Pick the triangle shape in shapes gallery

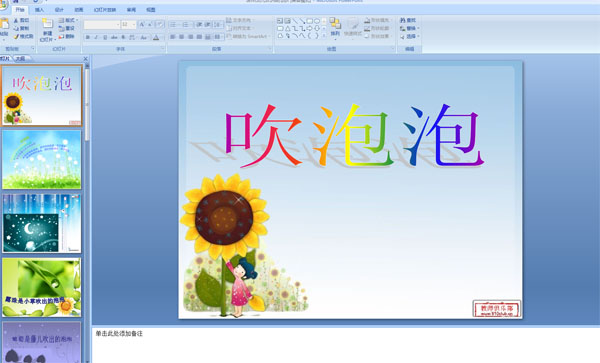[287, 28]
